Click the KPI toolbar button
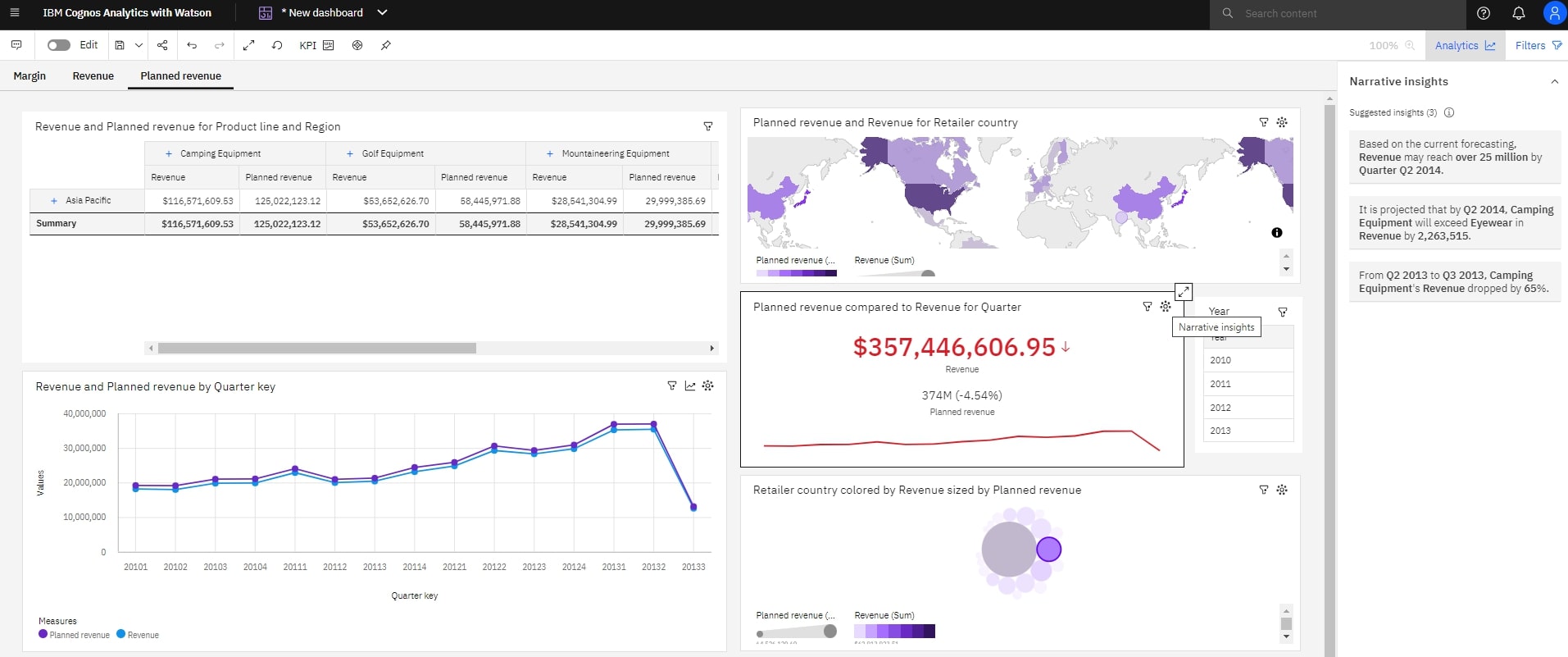The image size is (1568, 657). tap(316, 45)
